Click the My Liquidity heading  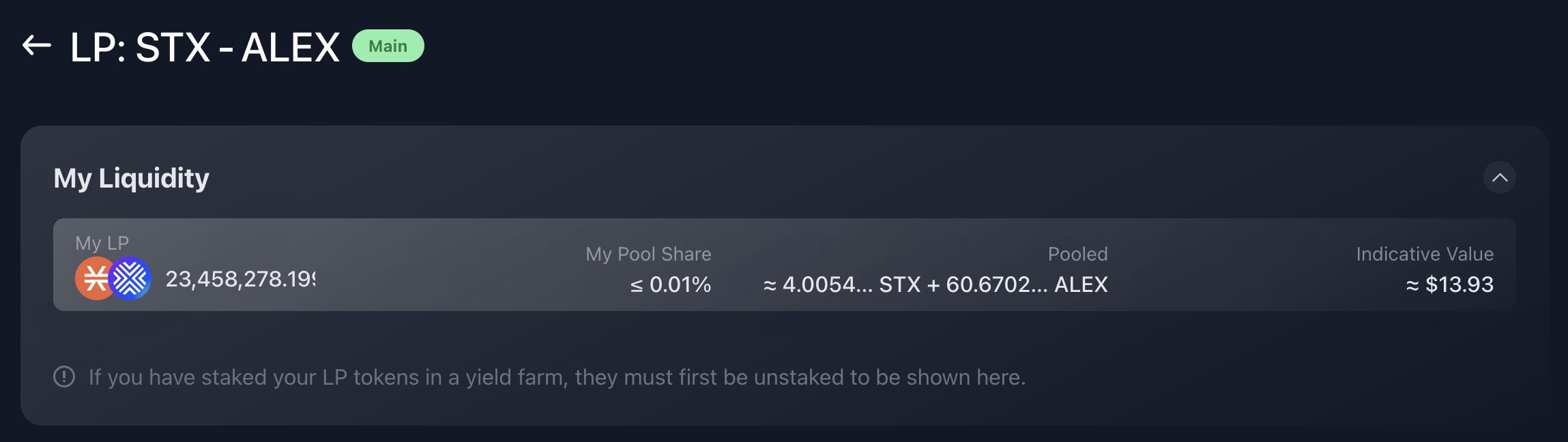click(131, 178)
